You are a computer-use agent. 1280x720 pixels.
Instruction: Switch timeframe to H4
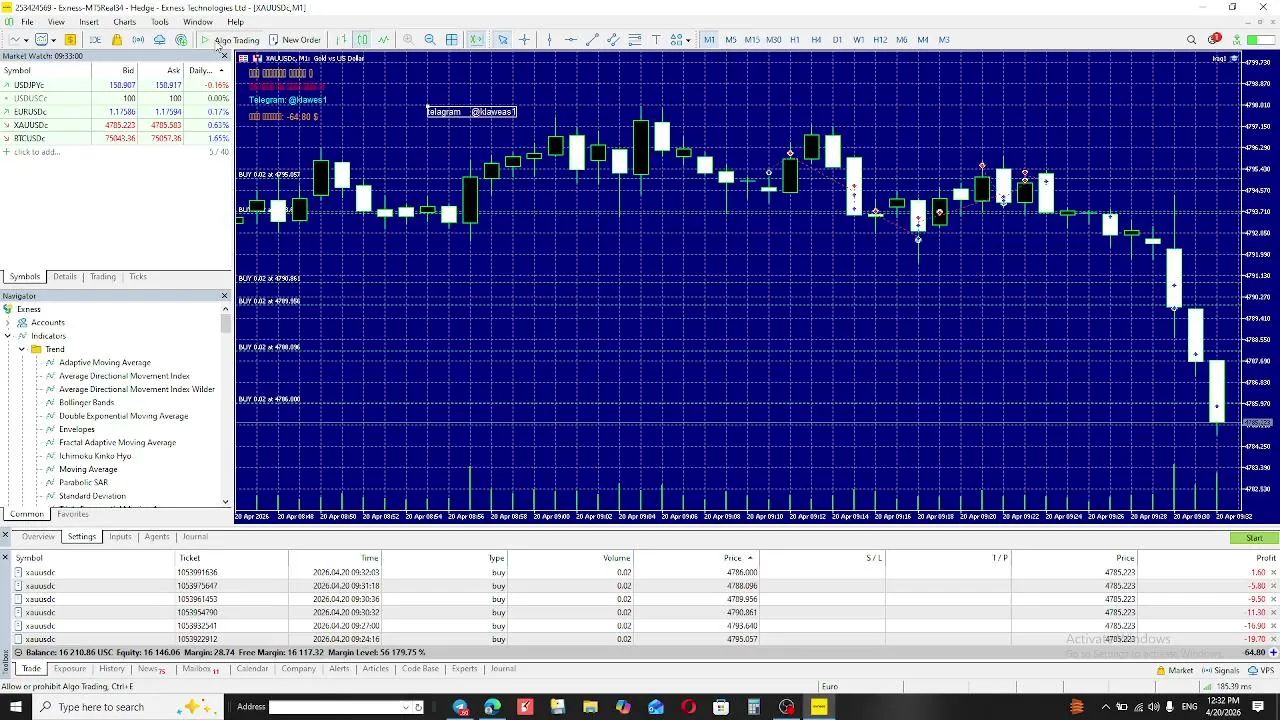point(816,40)
